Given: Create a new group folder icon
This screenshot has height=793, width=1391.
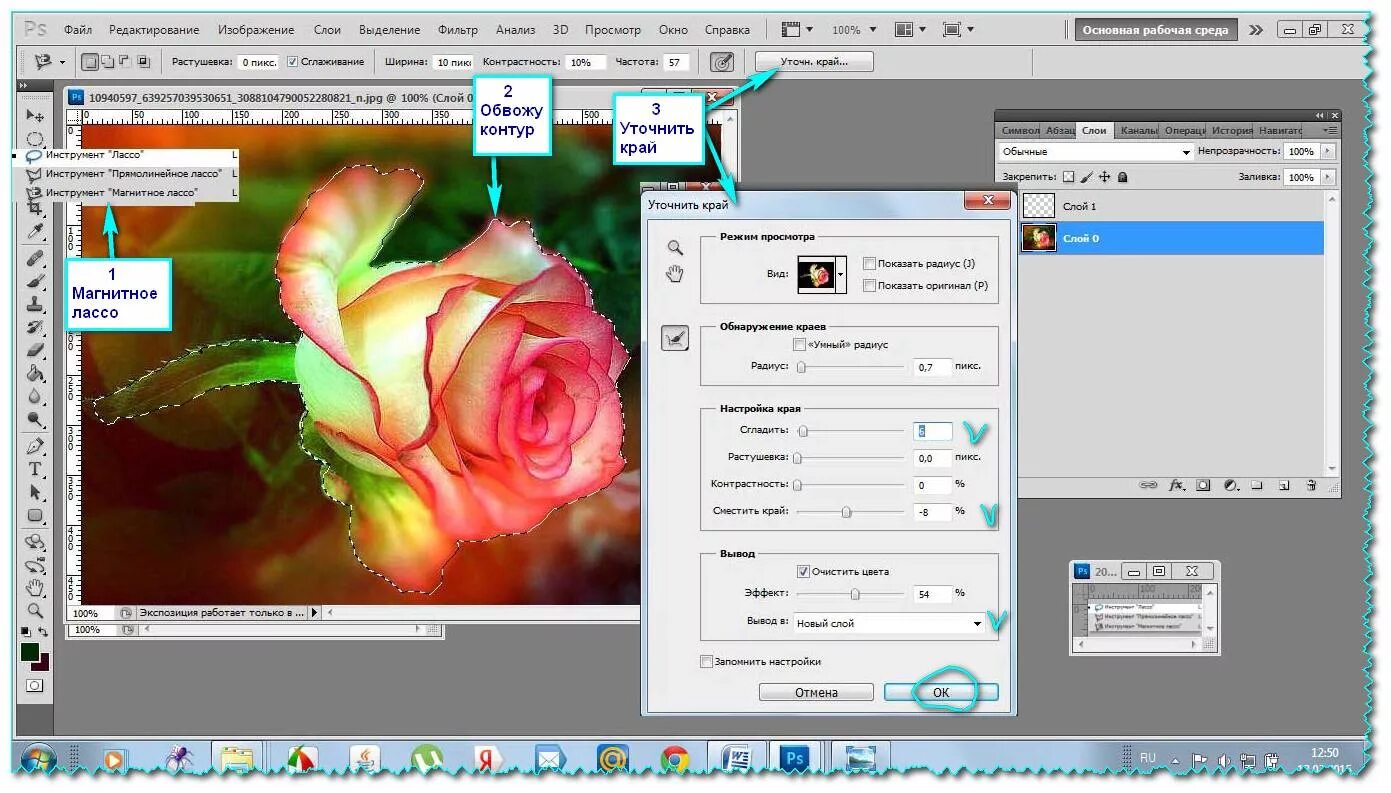Looking at the screenshot, I should click(x=1257, y=485).
